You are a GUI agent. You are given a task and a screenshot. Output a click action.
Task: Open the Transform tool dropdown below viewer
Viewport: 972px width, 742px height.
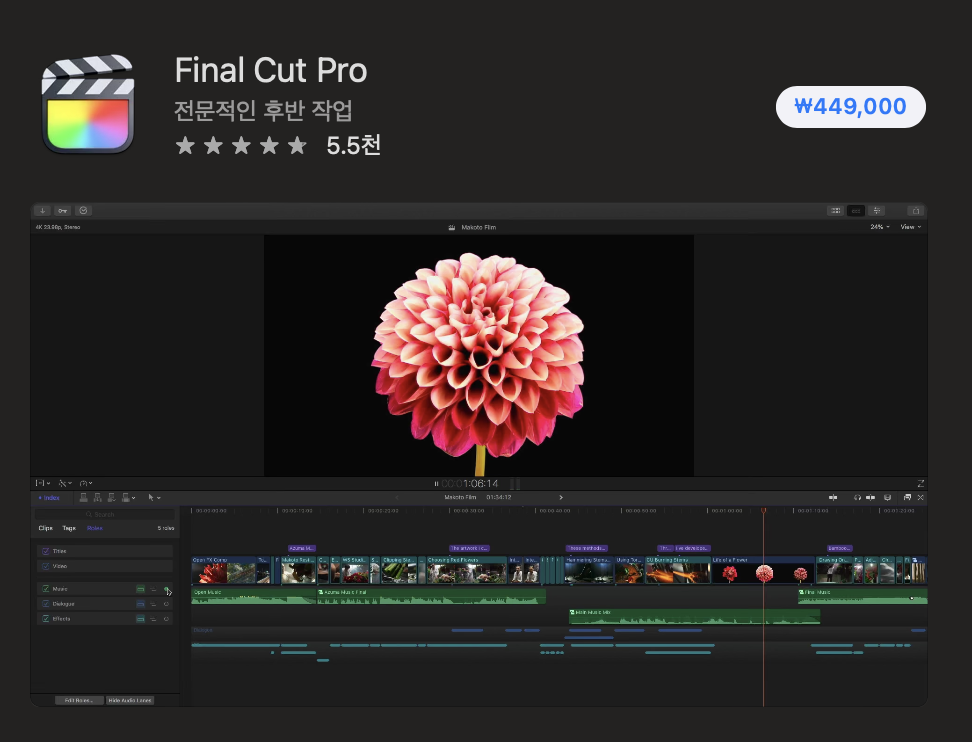[43, 483]
